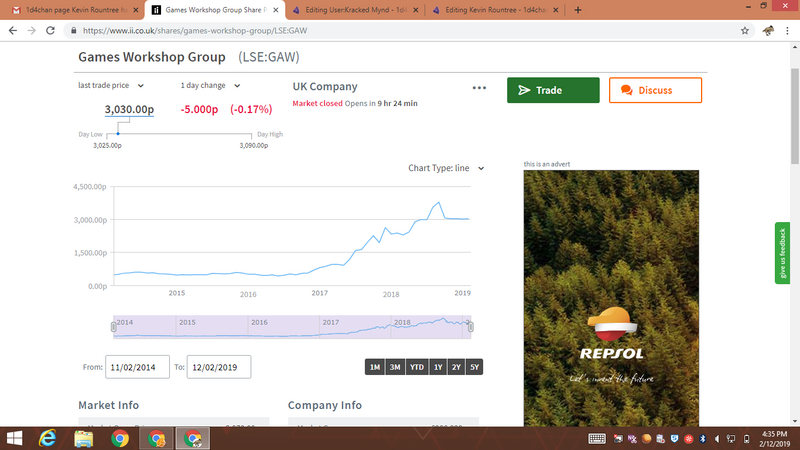
Task: Click the OneNote tray icon
Action: 632,439
